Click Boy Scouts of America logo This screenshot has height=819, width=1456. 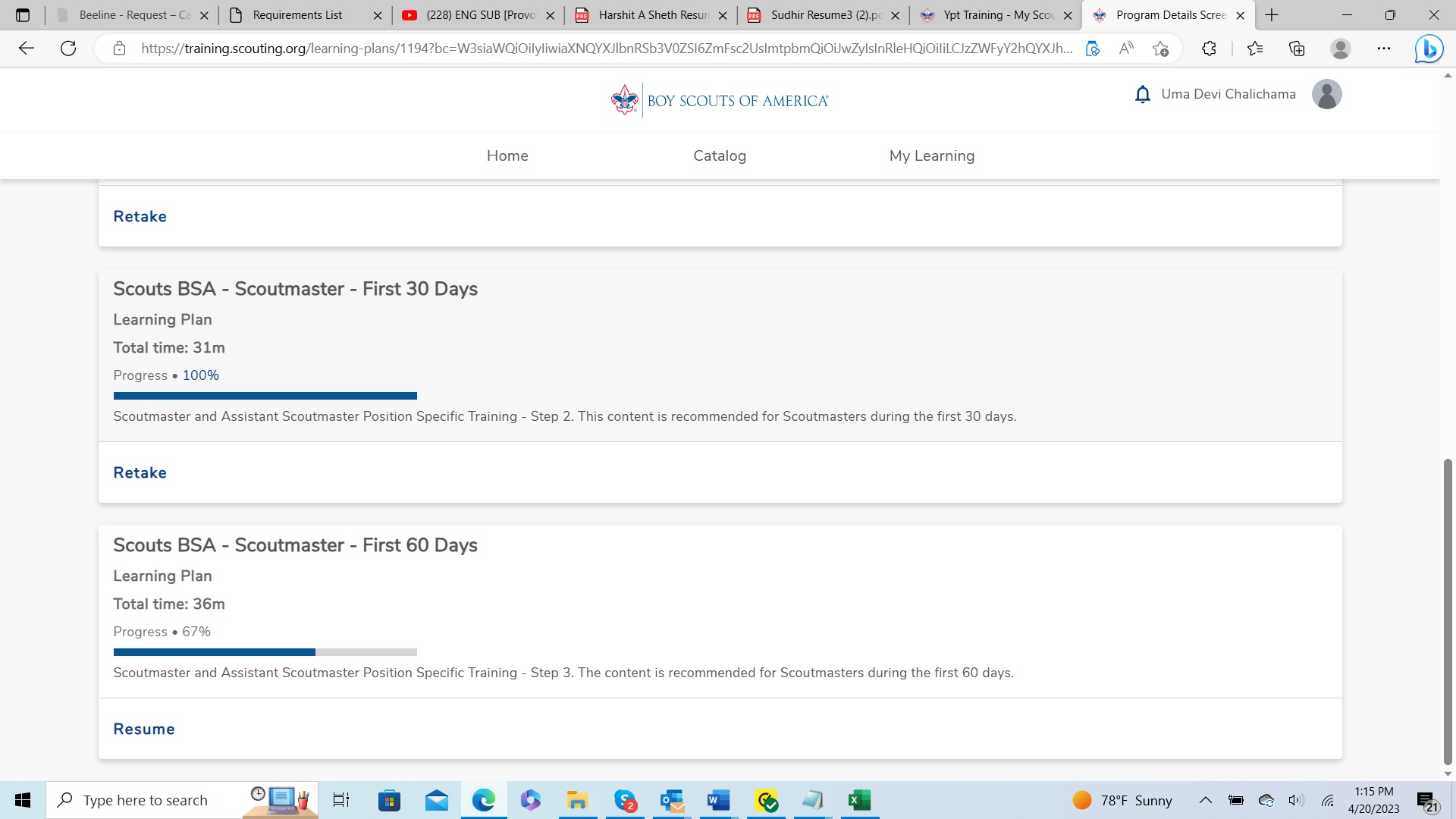[720, 100]
